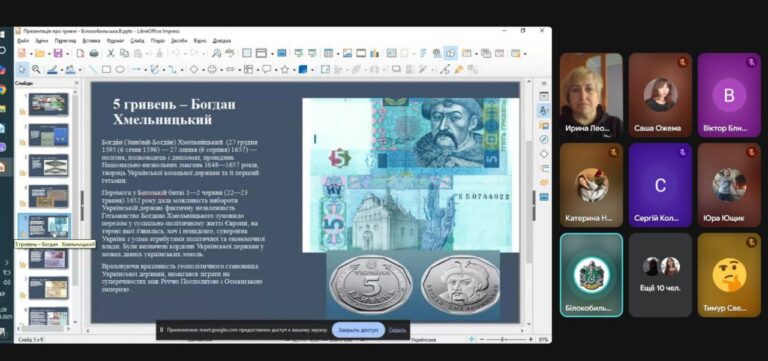Click the Insert Chart icon
The height and width of the screenshot is (361, 768).
point(375,53)
